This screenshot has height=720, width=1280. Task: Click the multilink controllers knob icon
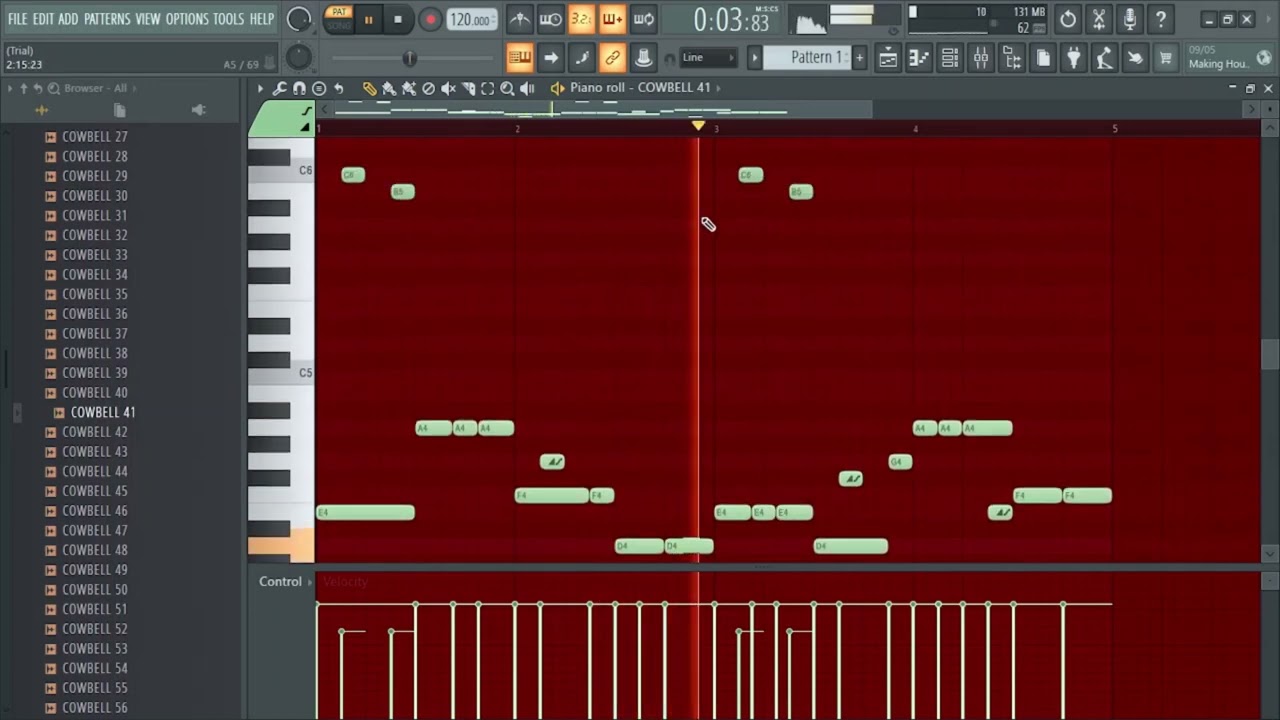644,58
